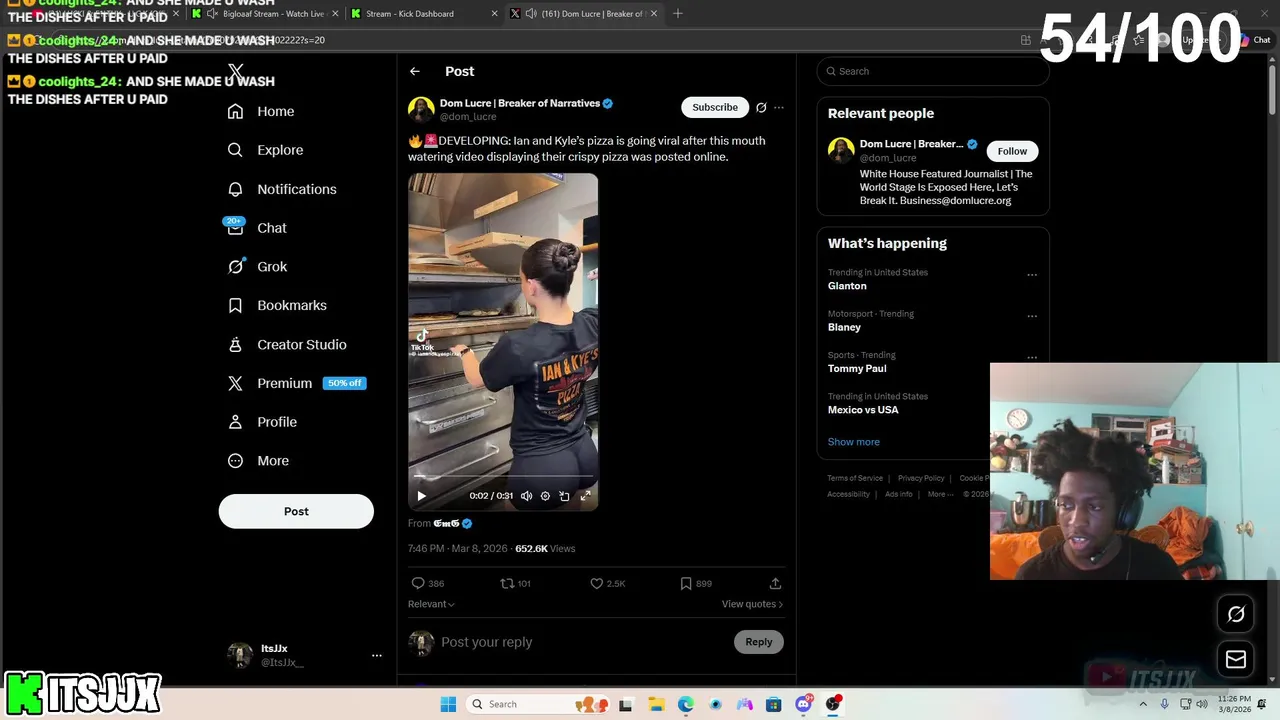Screen dimensions: 1280x720
Task: Click the white Post button
Action: (296, 511)
